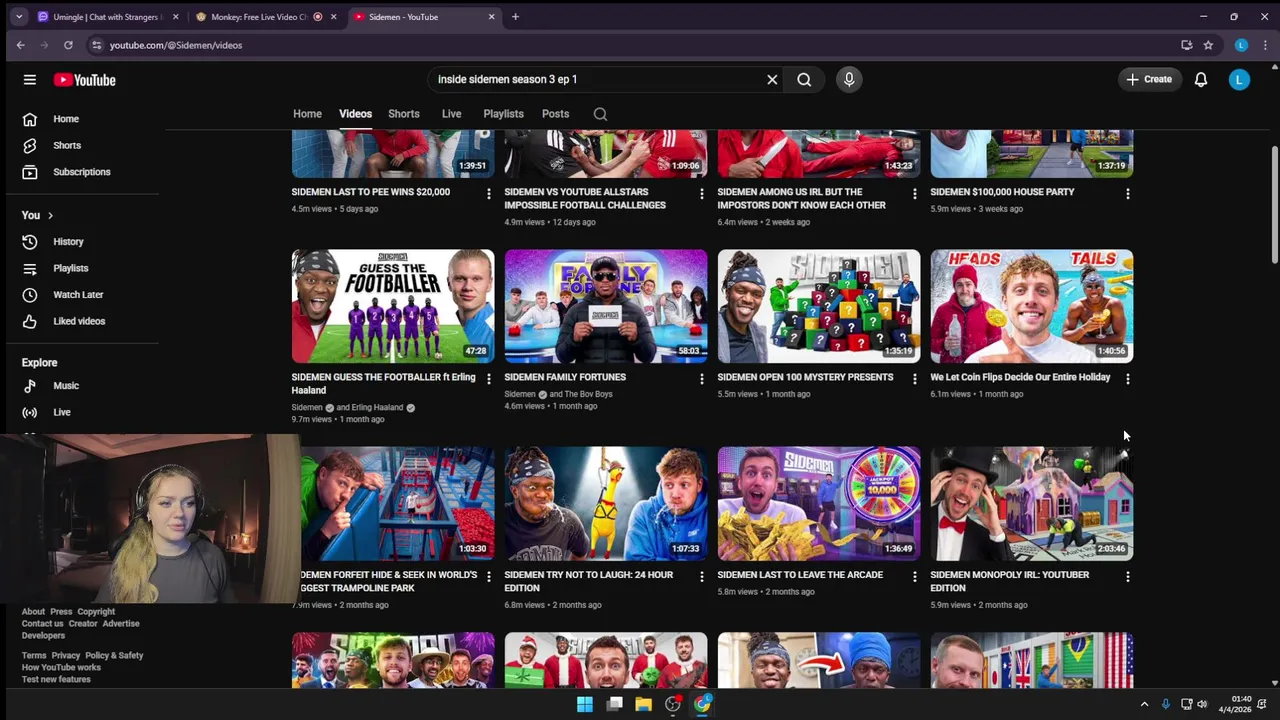Switch to the channel Live tab
Image resolution: width=1280 pixels, height=720 pixels.
tap(452, 114)
